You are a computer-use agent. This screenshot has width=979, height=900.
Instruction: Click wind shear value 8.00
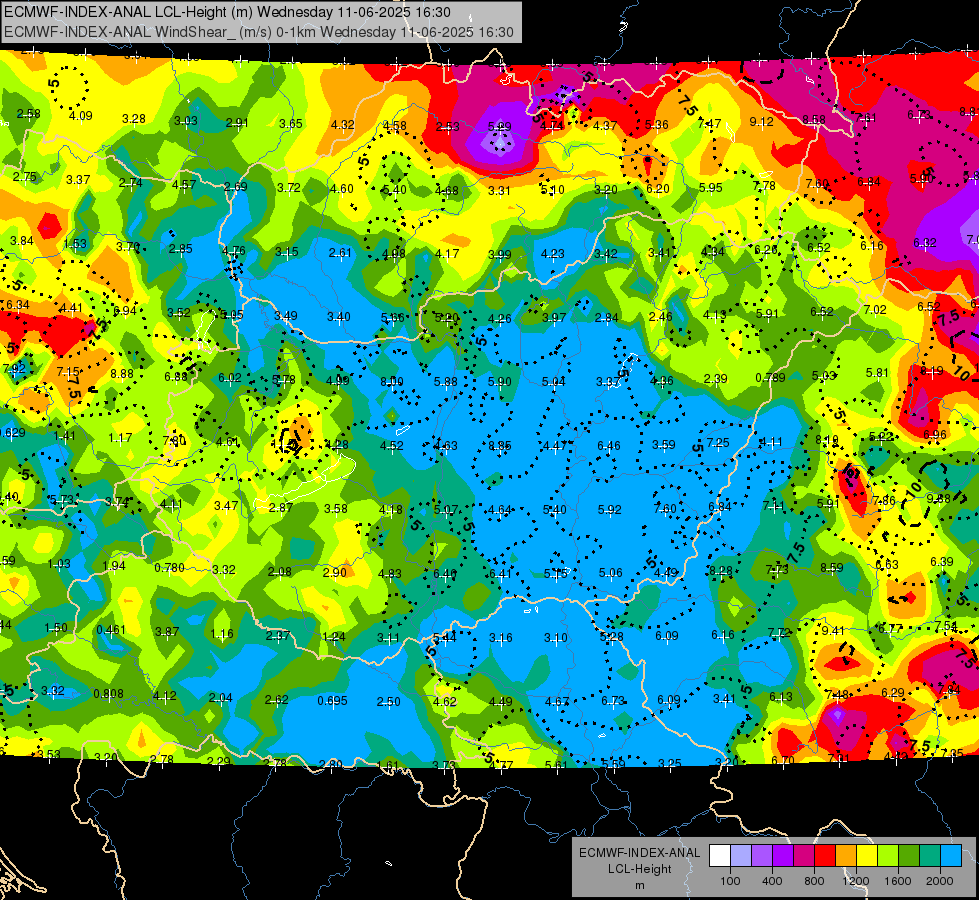pos(392,381)
